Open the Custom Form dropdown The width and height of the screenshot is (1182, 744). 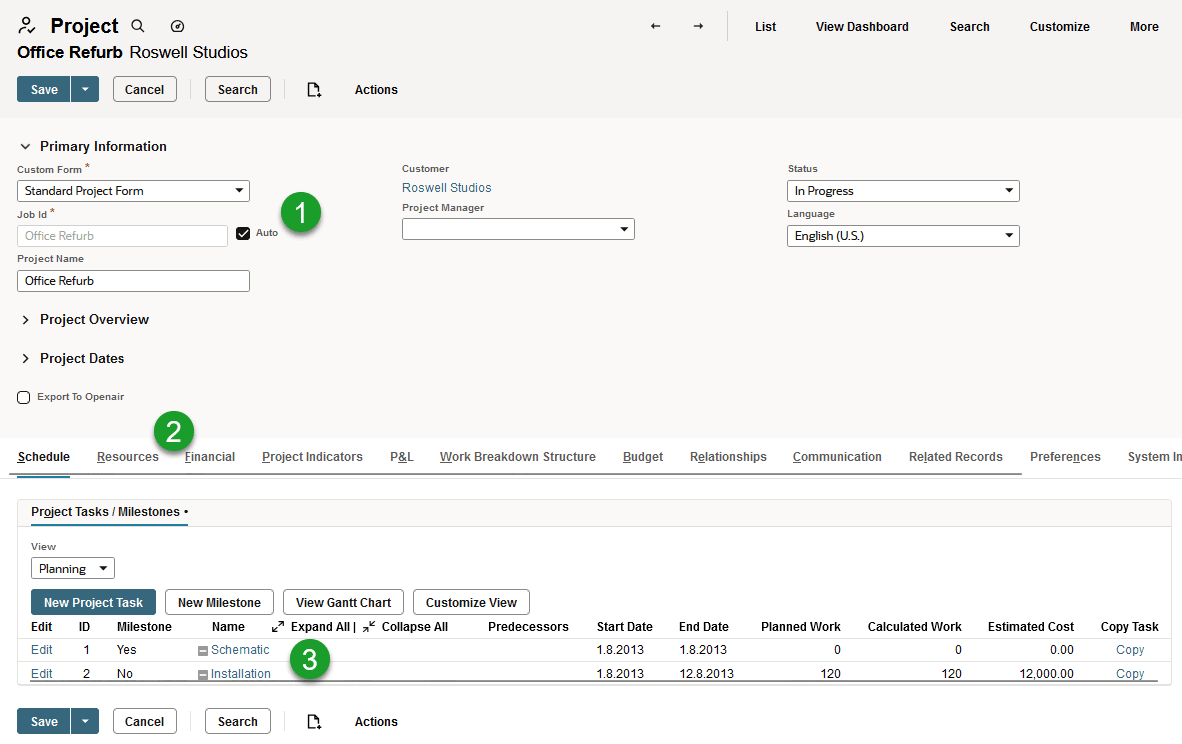133,191
